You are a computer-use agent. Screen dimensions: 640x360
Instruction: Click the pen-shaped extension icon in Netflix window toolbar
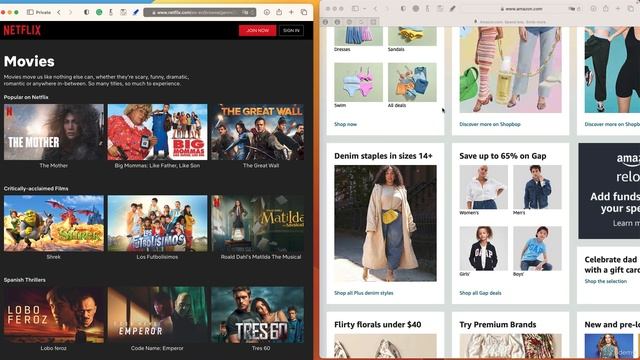tap(111, 12)
